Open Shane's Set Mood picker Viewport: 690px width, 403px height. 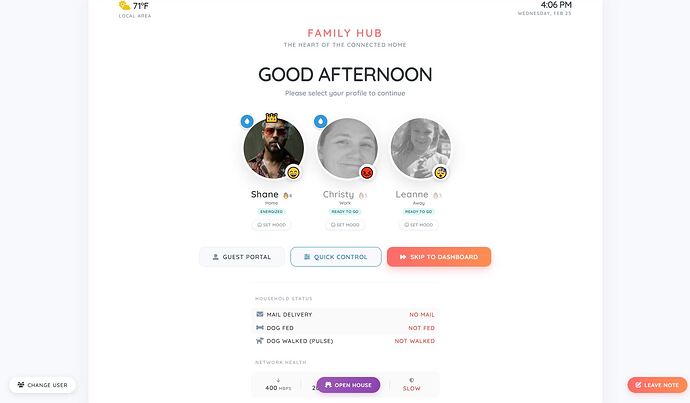coord(271,225)
